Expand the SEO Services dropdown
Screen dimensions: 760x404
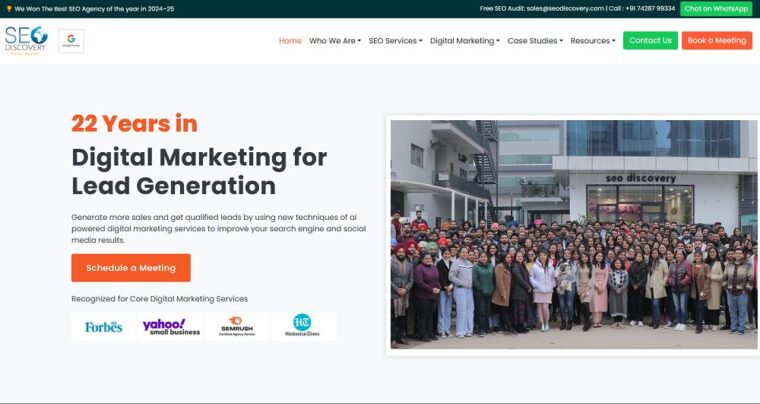(x=395, y=41)
